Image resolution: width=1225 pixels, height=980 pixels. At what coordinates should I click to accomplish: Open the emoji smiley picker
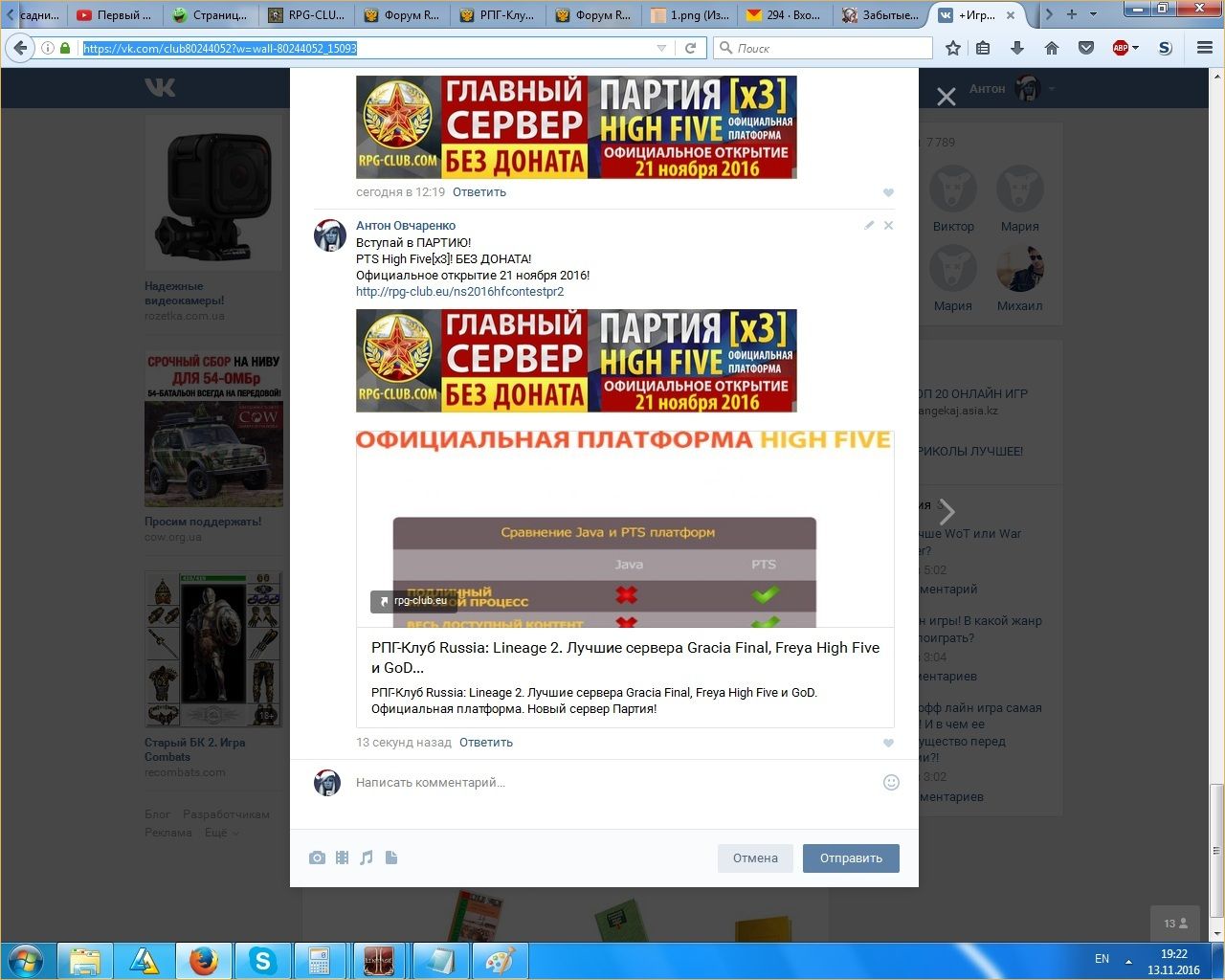pos(891,783)
